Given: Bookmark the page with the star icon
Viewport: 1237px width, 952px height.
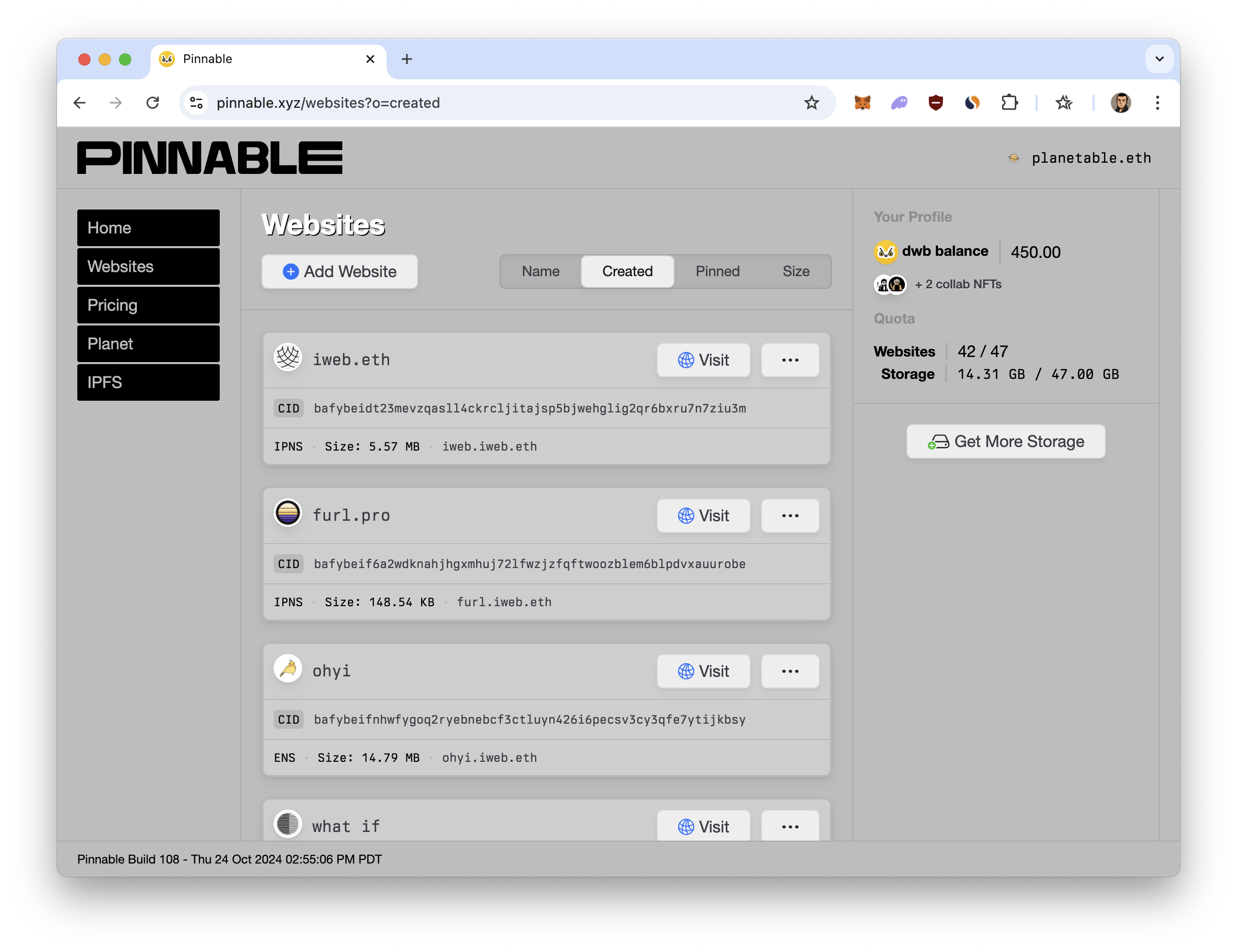Looking at the screenshot, I should 812,103.
